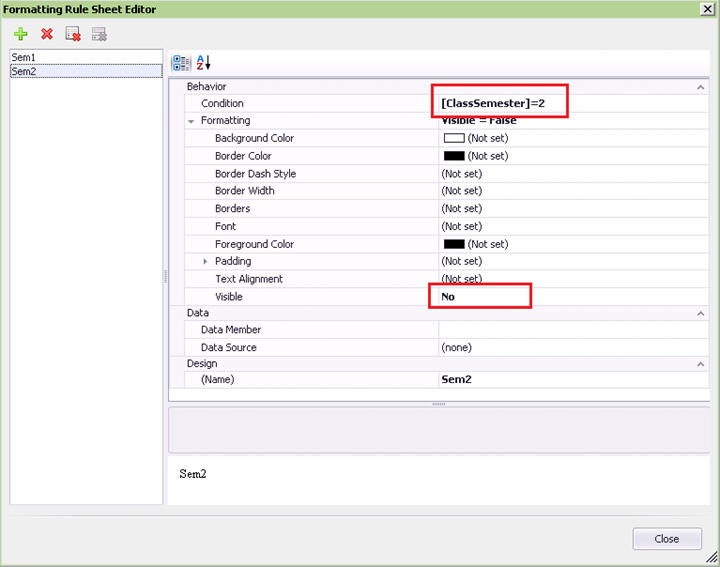The image size is (720, 567).
Task: Collapse the Data category section
Action: pos(700,313)
